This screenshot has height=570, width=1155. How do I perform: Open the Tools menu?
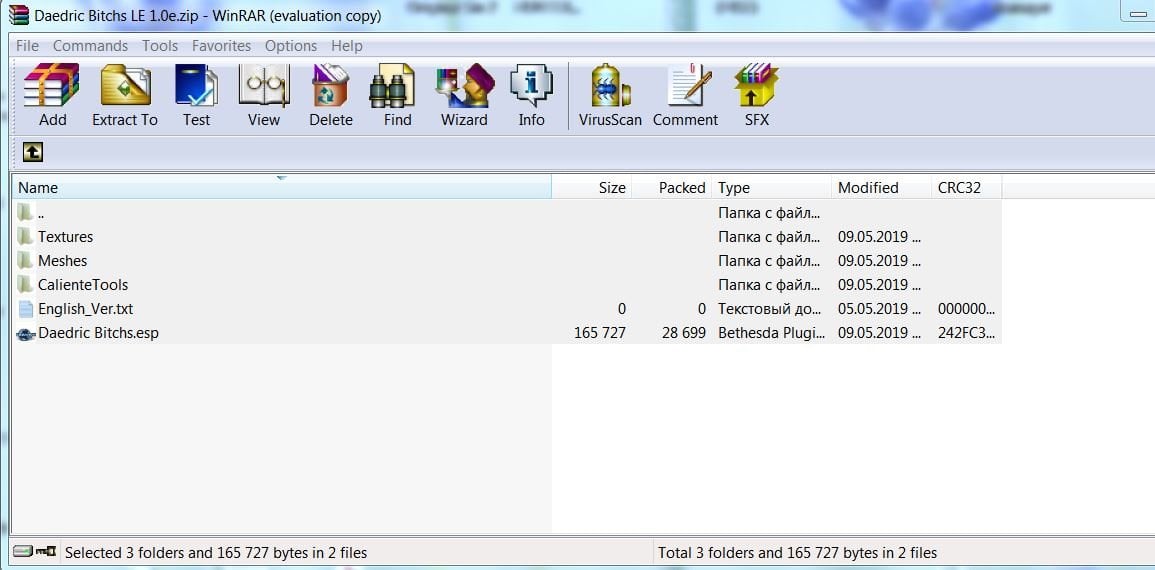coord(160,46)
